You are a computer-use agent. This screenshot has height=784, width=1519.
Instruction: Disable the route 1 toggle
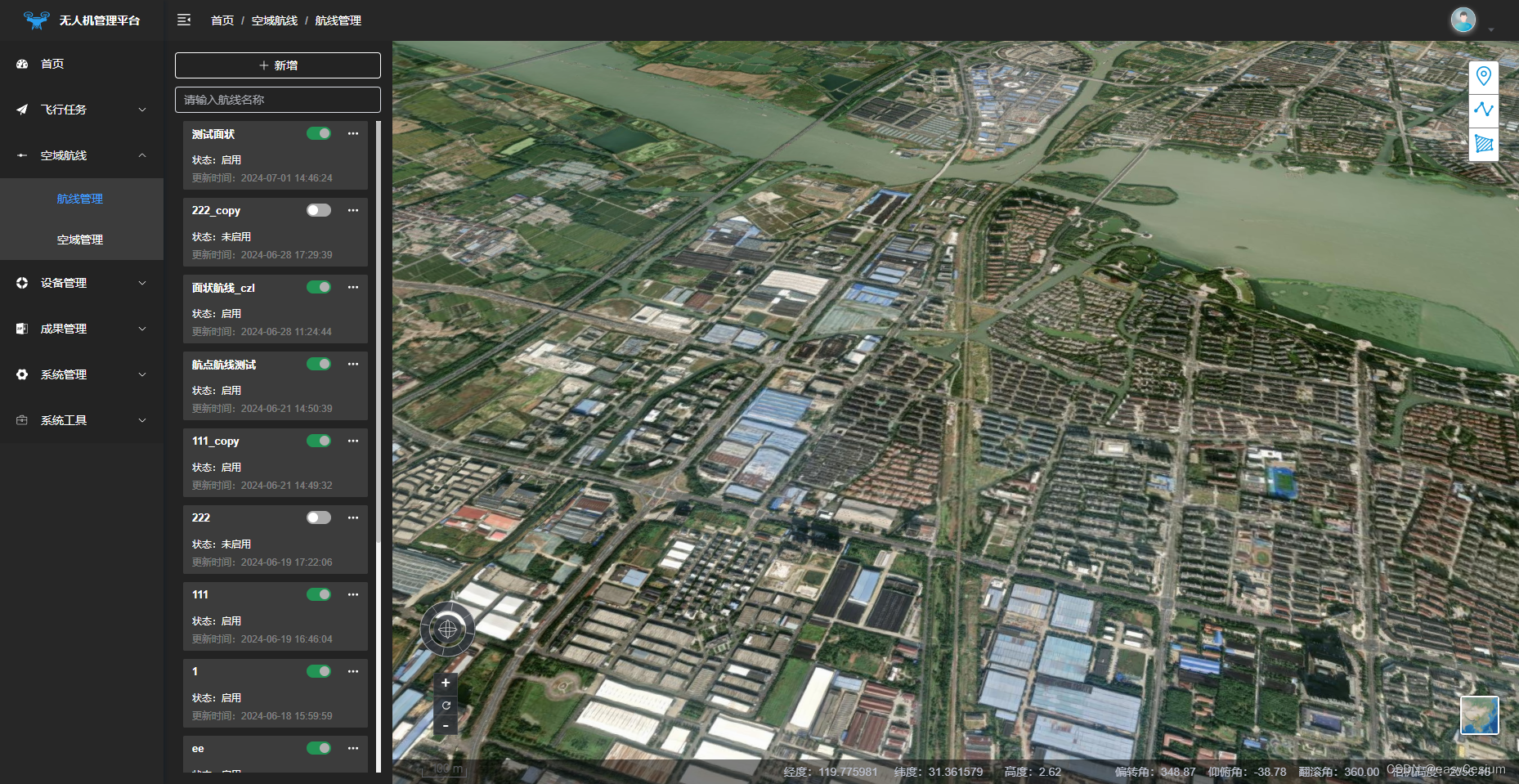pos(319,671)
